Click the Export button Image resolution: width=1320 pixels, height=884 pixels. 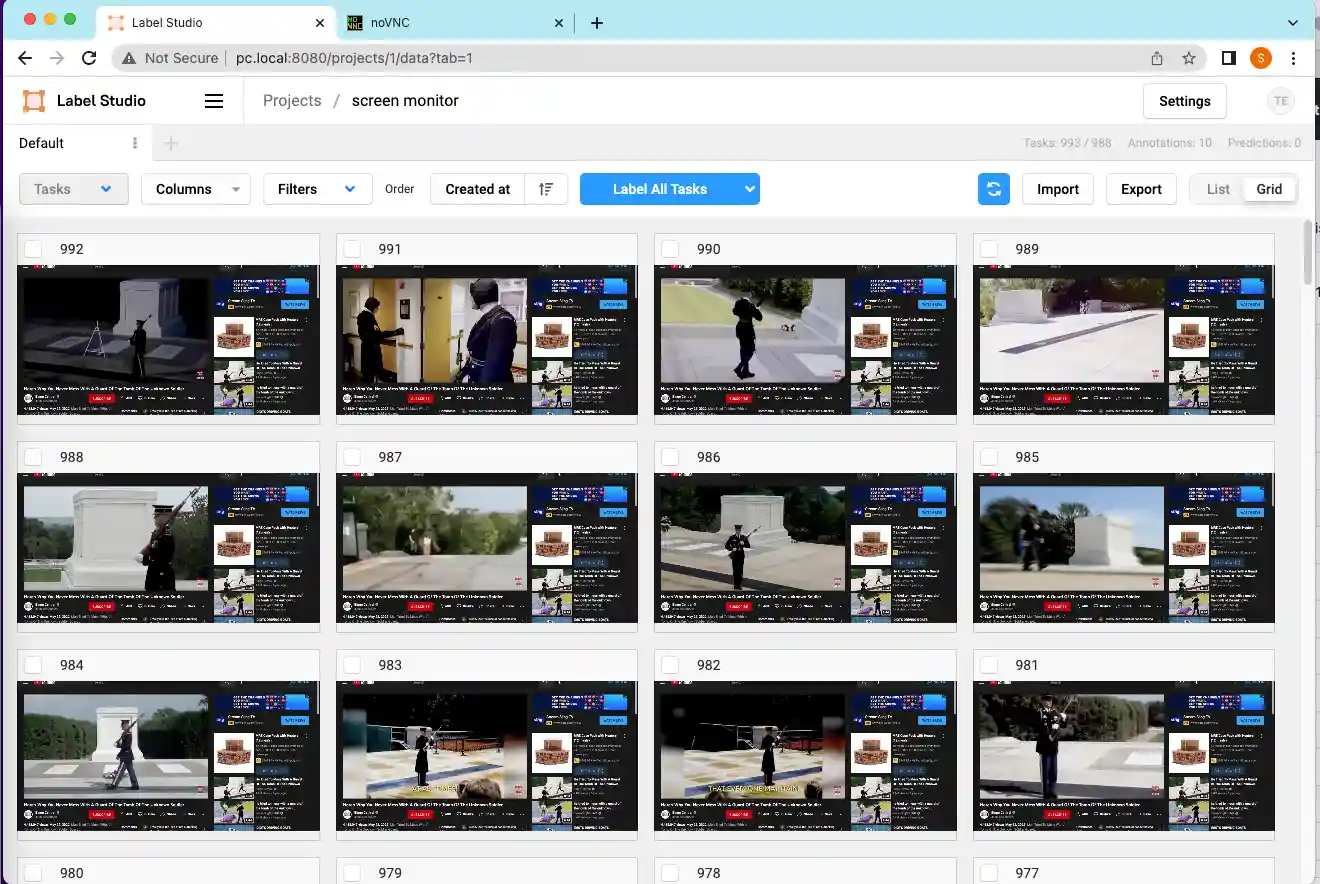pos(1141,189)
